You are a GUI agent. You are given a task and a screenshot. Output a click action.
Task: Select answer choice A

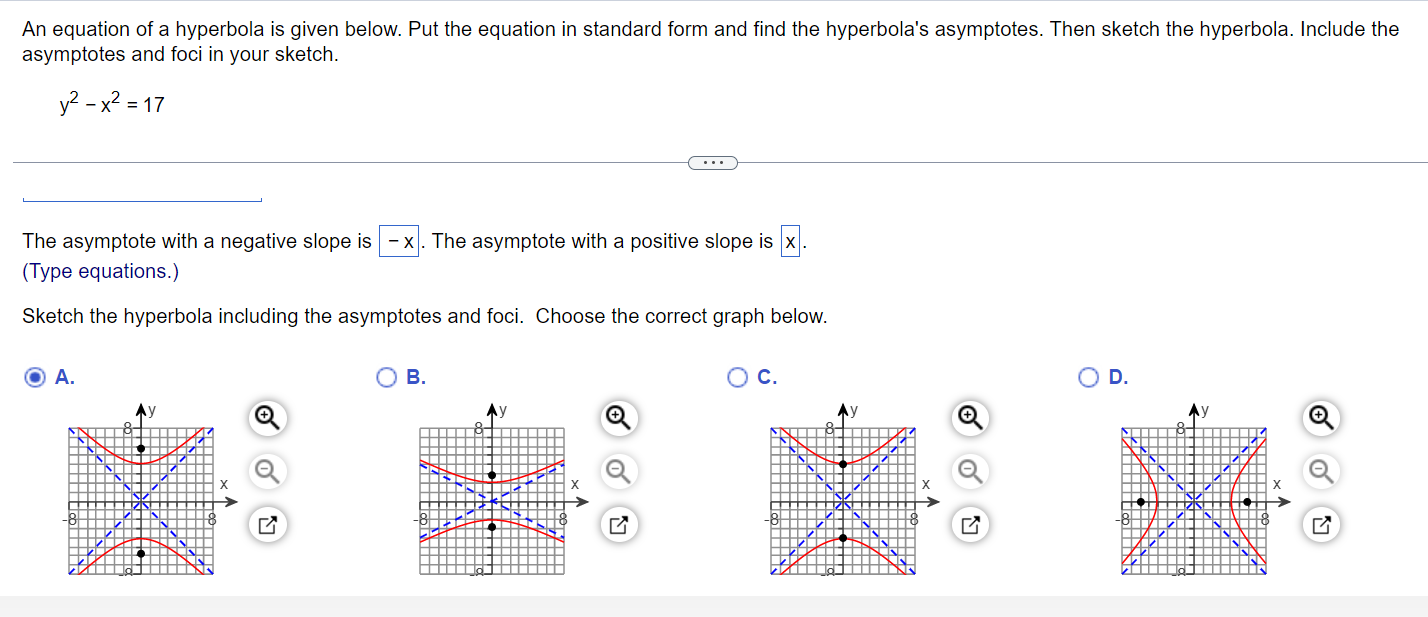(33, 378)
